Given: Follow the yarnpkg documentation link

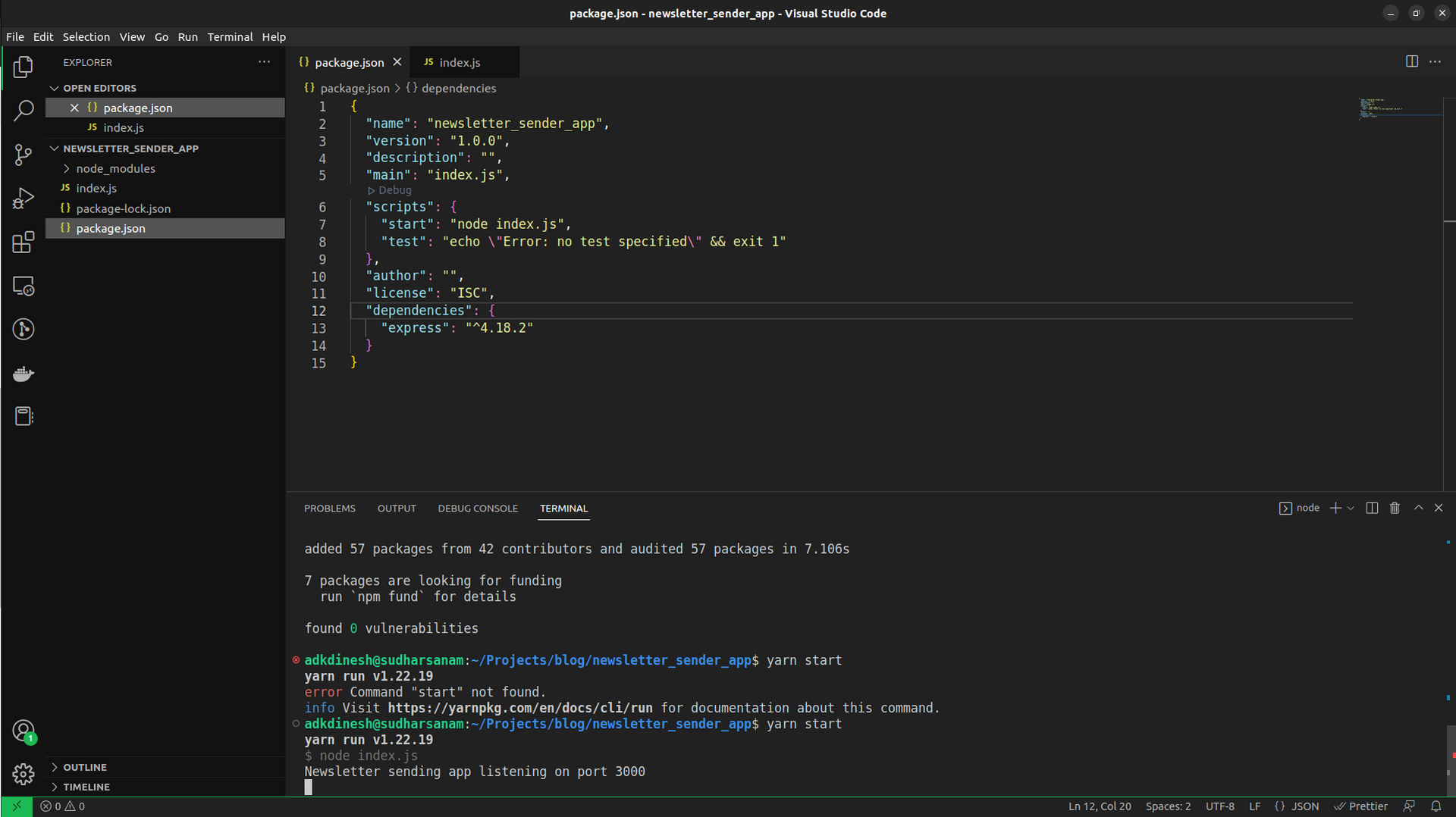Looking at the screenshot, I should click(519, 707).
